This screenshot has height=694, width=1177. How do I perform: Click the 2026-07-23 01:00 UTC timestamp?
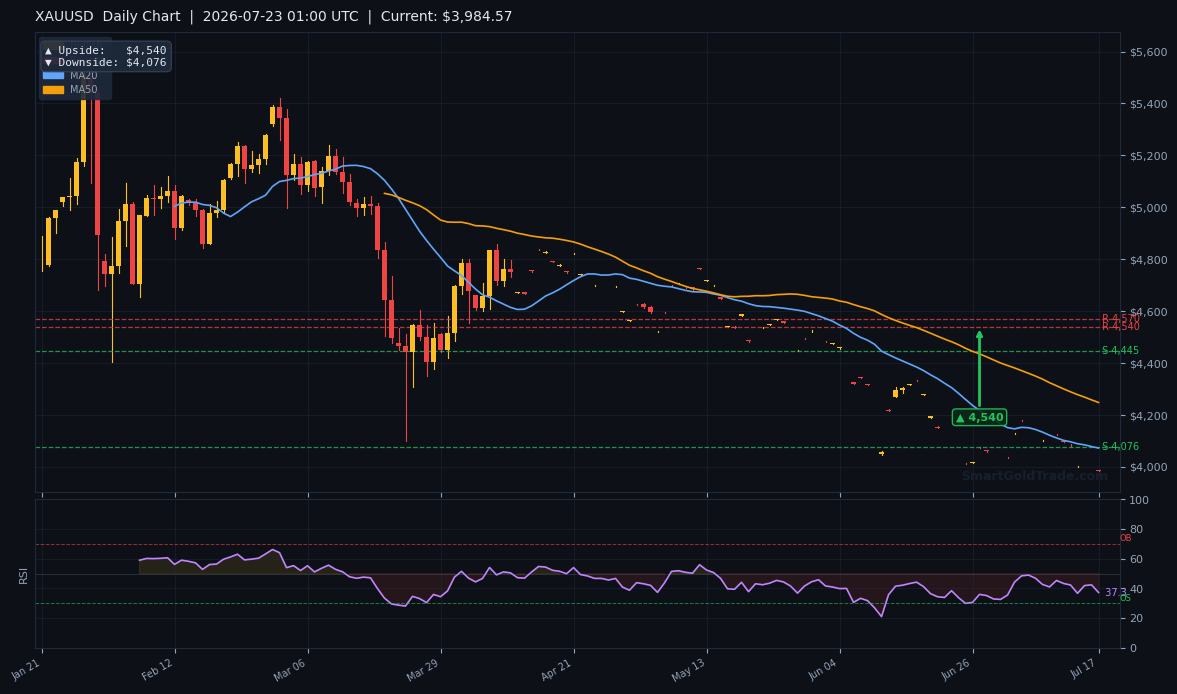tap(281, 17)
